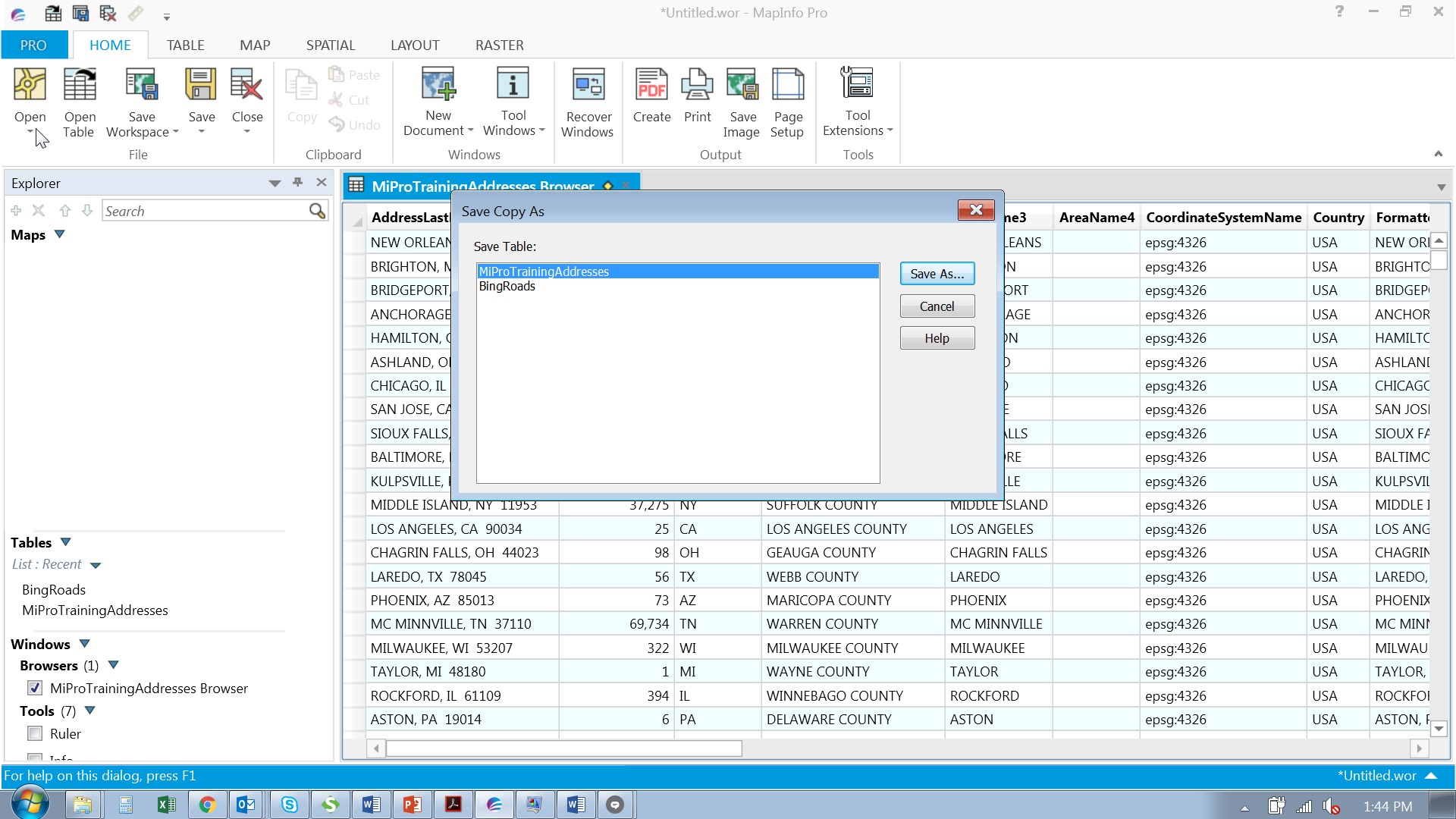
Task: Open the Tool Extensions menu
Action: [858, 102]
